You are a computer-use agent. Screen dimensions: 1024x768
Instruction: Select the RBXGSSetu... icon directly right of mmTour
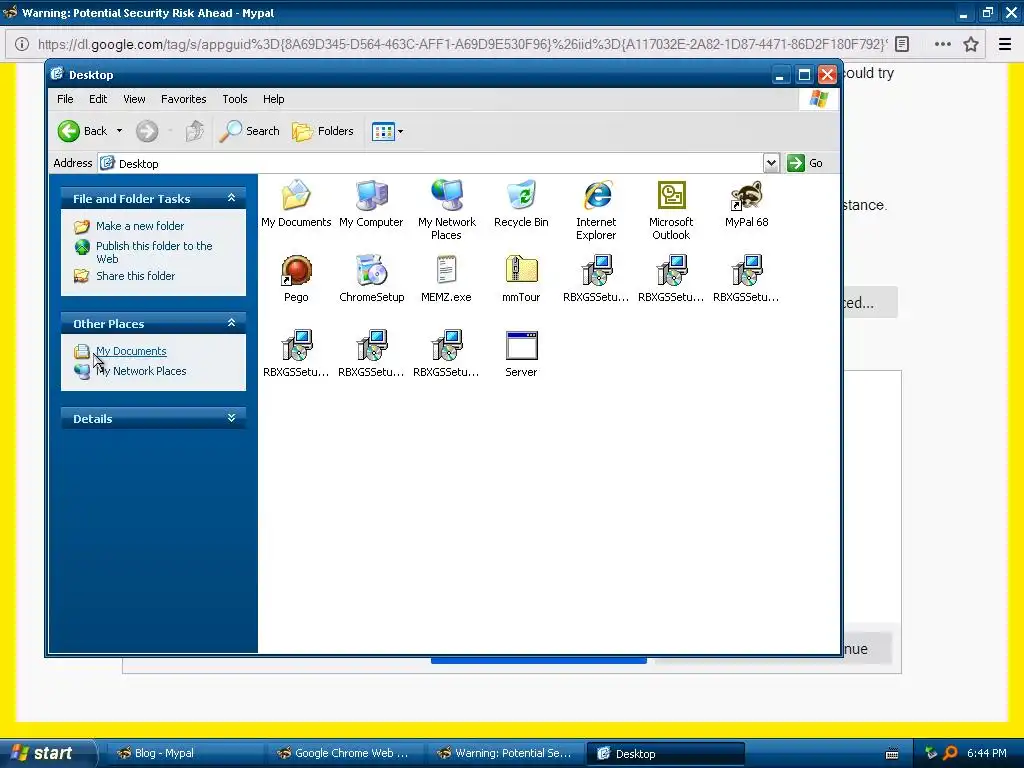click(596, 279)
